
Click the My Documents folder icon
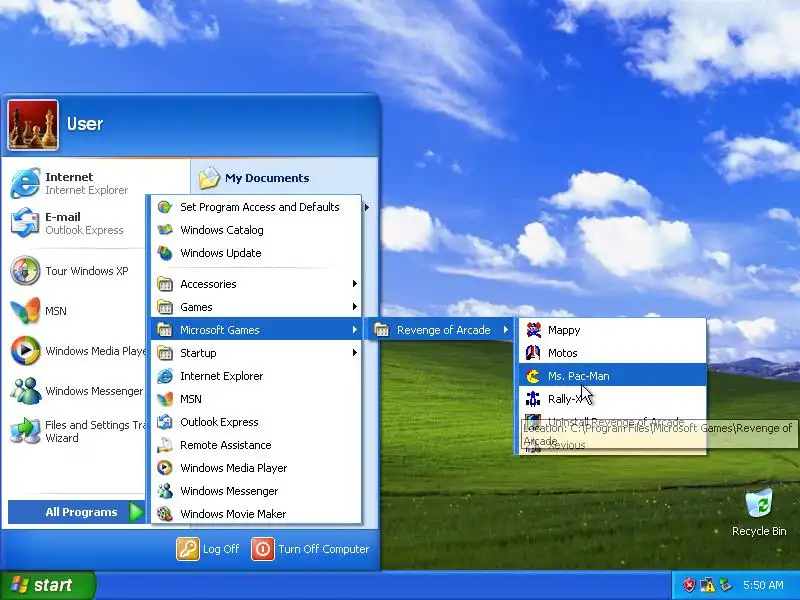[x=209, y=178]
